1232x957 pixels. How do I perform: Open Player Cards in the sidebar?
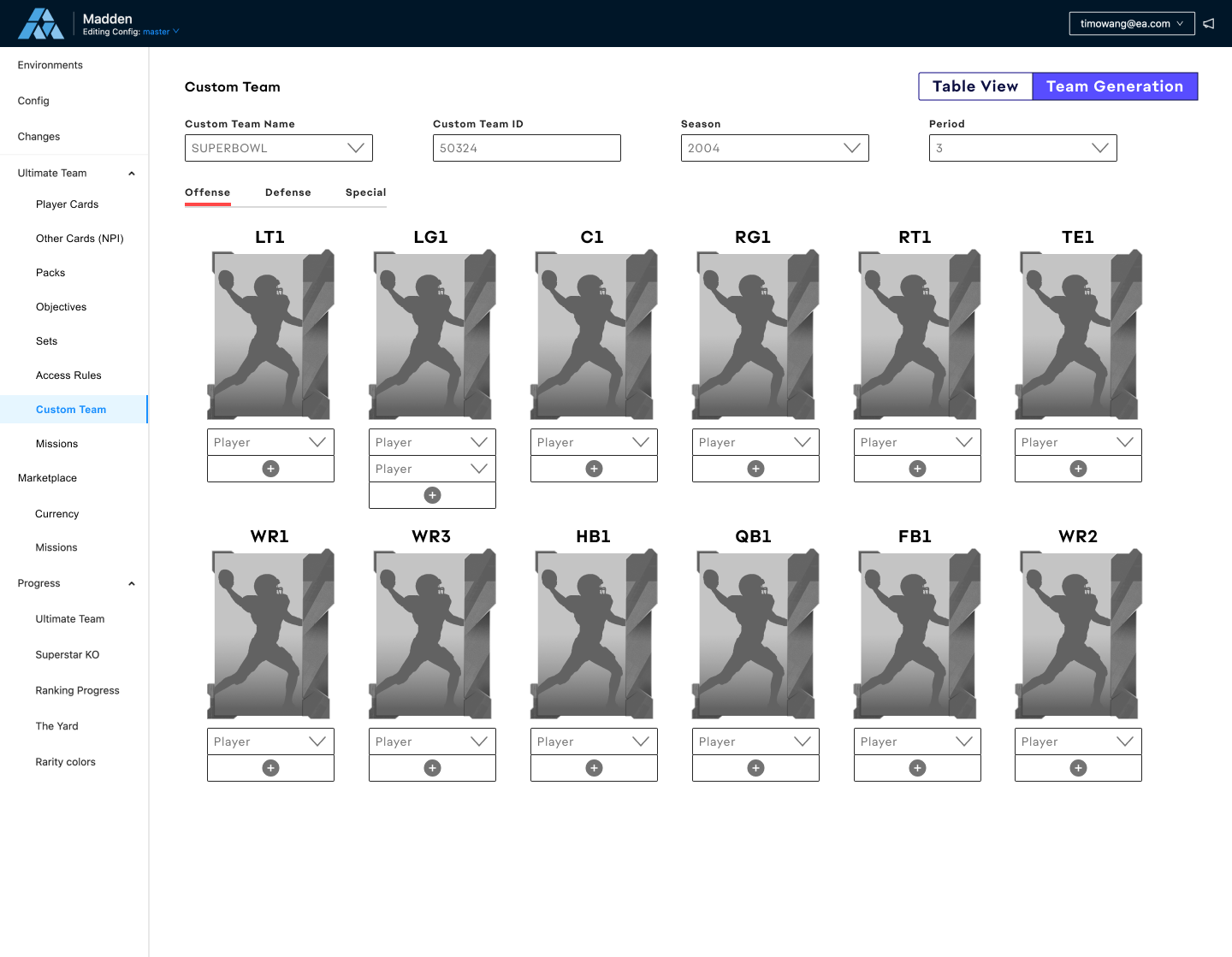[x=67, y=204]
